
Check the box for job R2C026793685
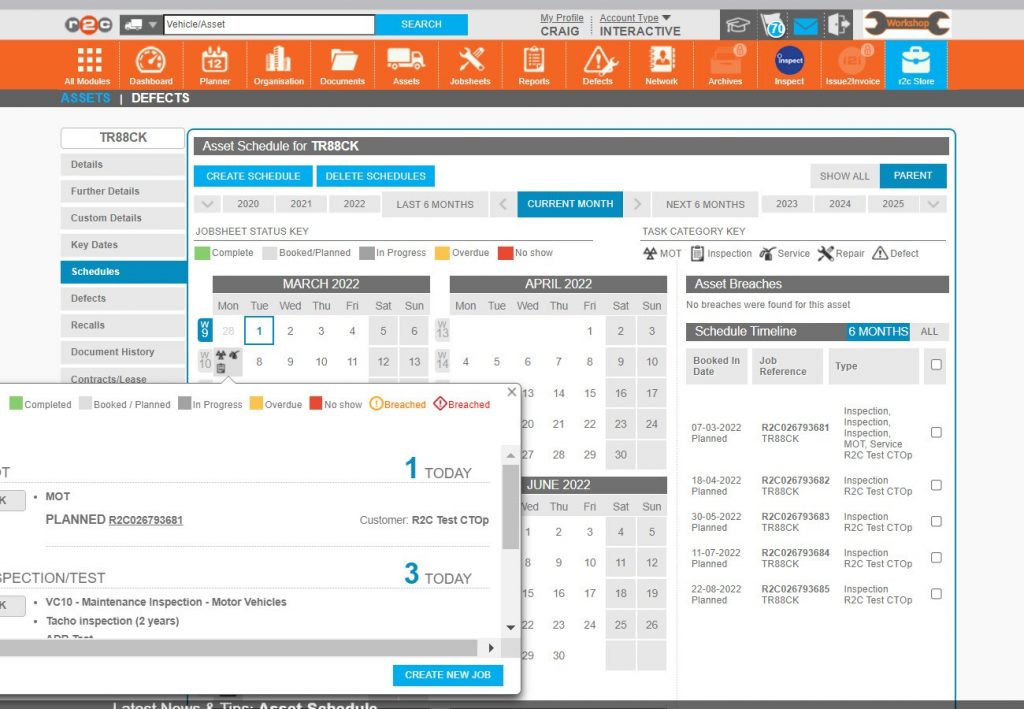935,593
